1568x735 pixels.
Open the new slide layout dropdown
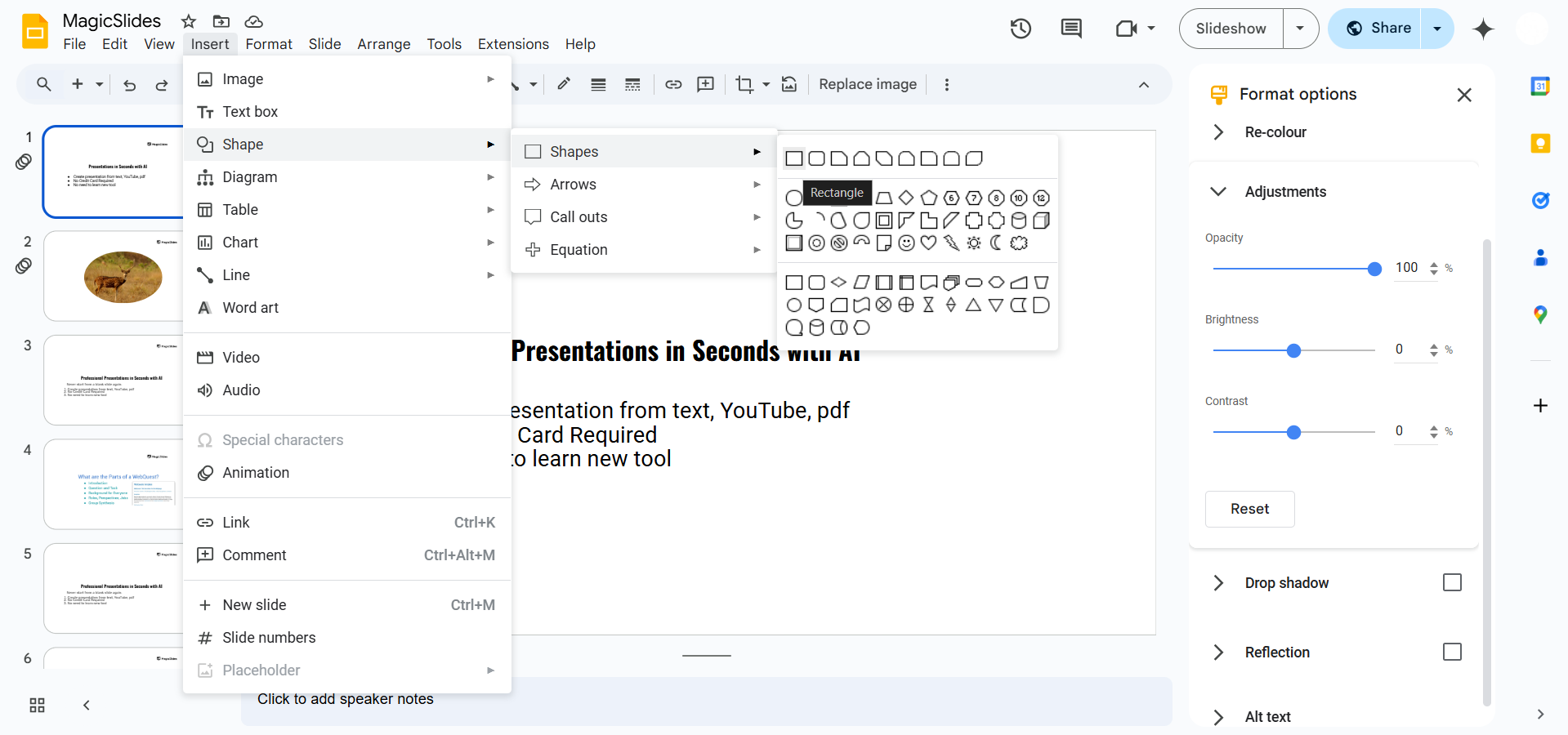tap(100, 84)
